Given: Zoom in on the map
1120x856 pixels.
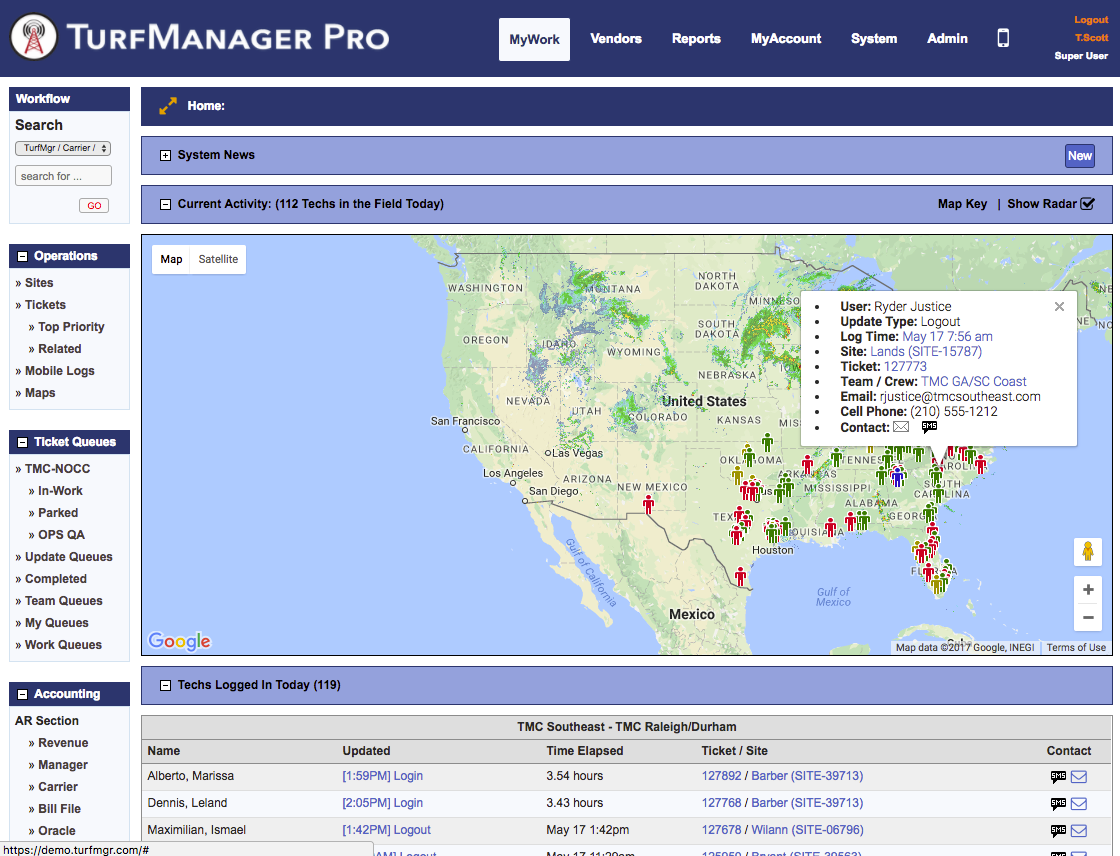Looking at the screenshot, I should (1088, 589).
